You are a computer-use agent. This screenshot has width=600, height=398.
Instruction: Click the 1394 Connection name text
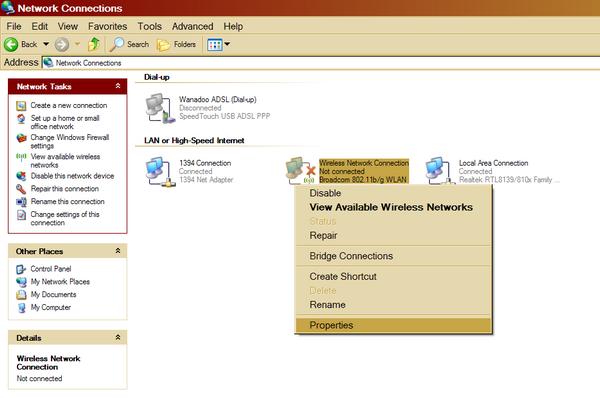click(205, 163)
